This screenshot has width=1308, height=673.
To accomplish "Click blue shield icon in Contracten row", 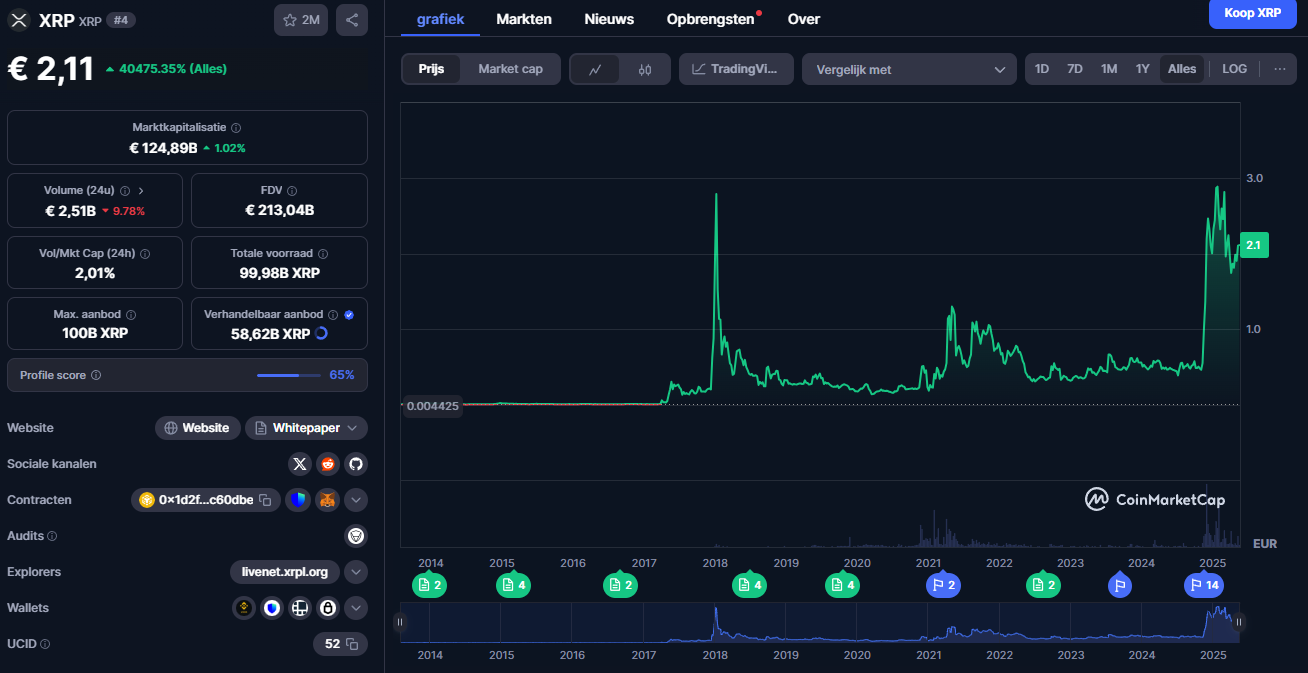I will (297, 500).
